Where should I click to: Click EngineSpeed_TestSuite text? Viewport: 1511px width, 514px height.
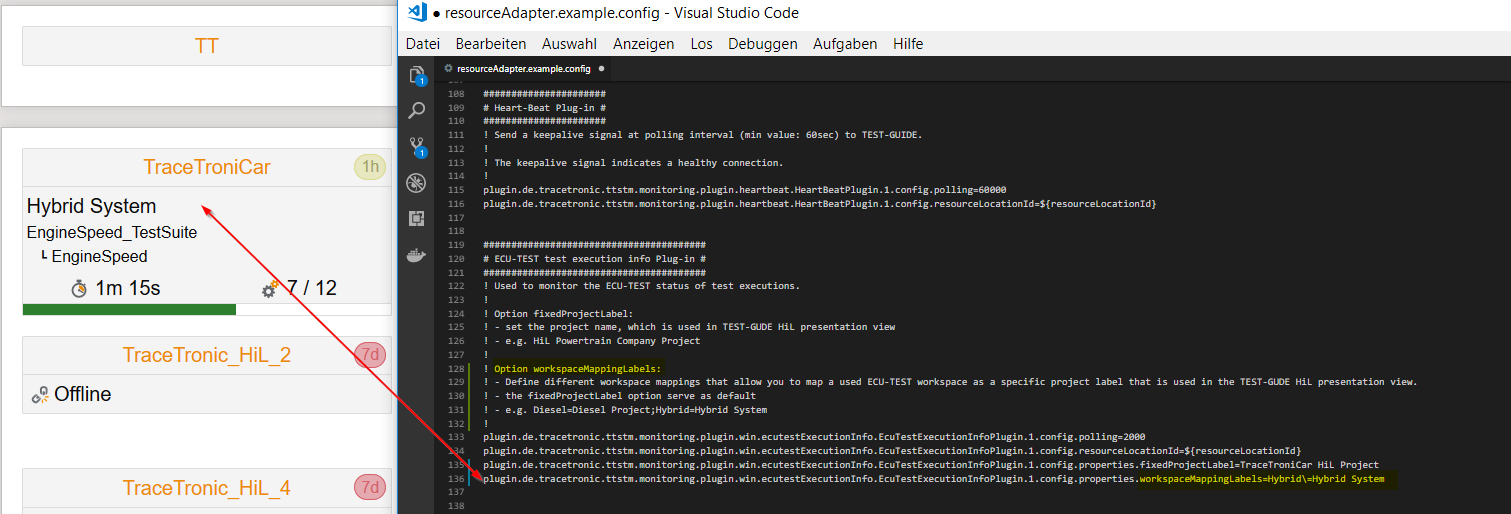tap(112, 232)
